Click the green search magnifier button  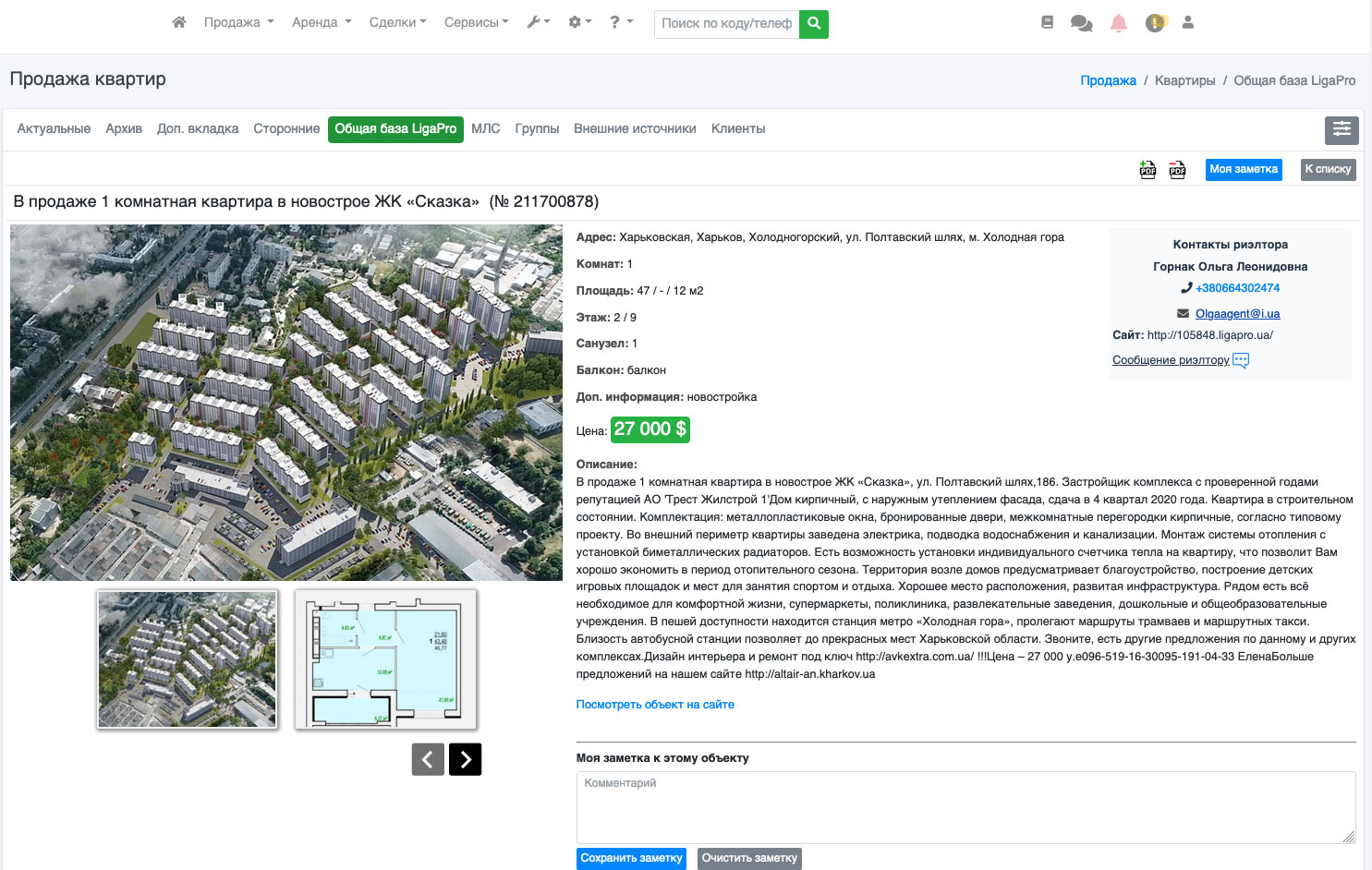tap(814, 23)
